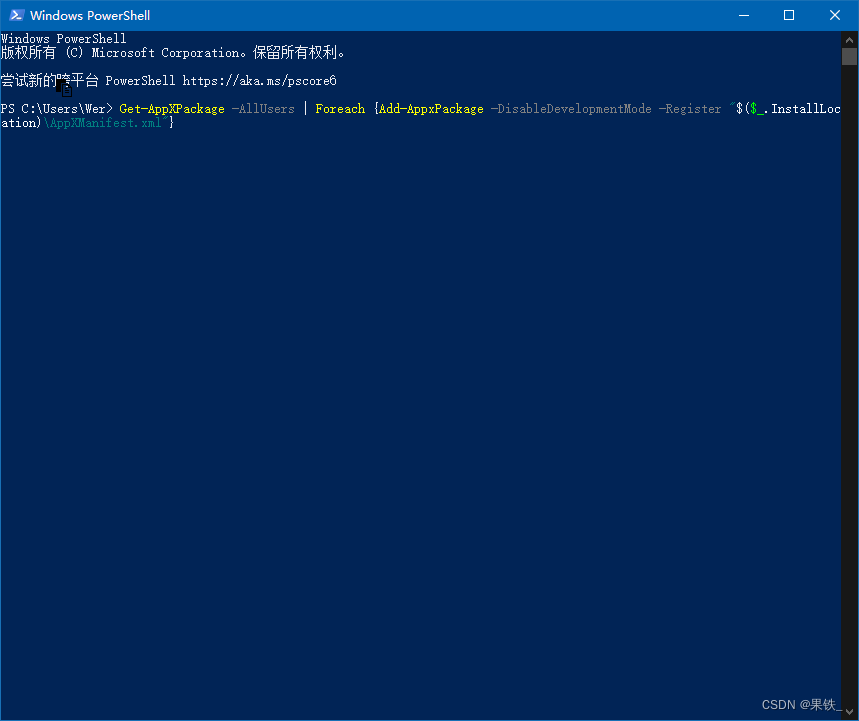
Task: Click the Windows PowerShell title text
Action: pyautogui.click(x=90, y=15)
